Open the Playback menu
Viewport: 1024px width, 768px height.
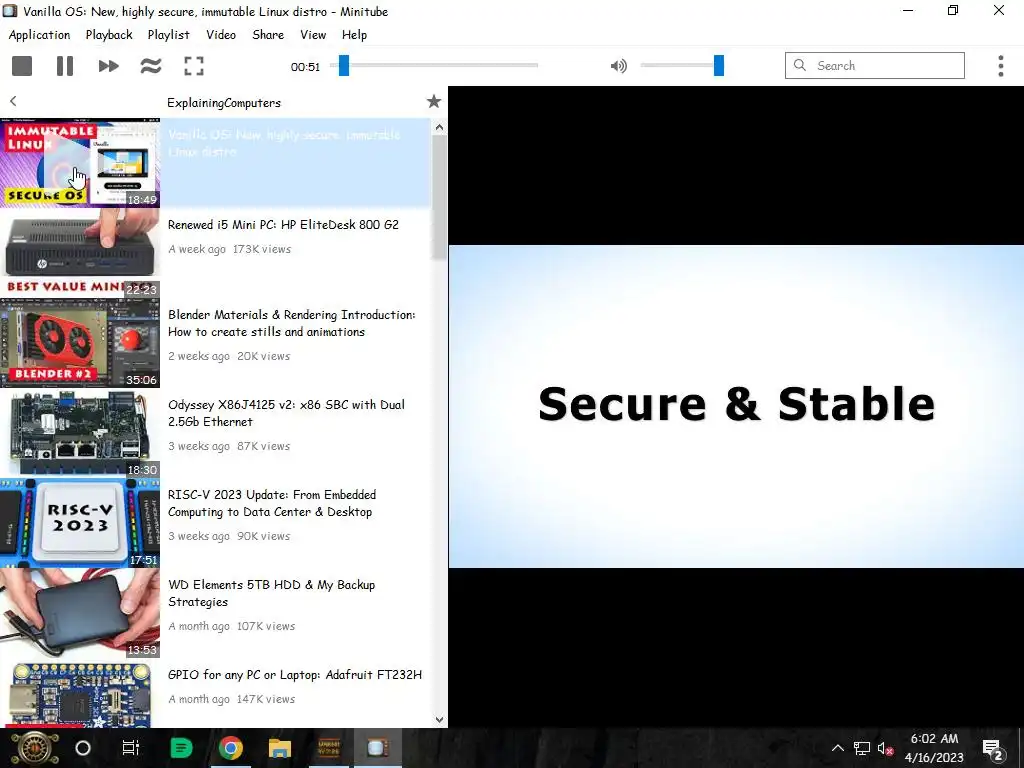[x=109, y=35]
